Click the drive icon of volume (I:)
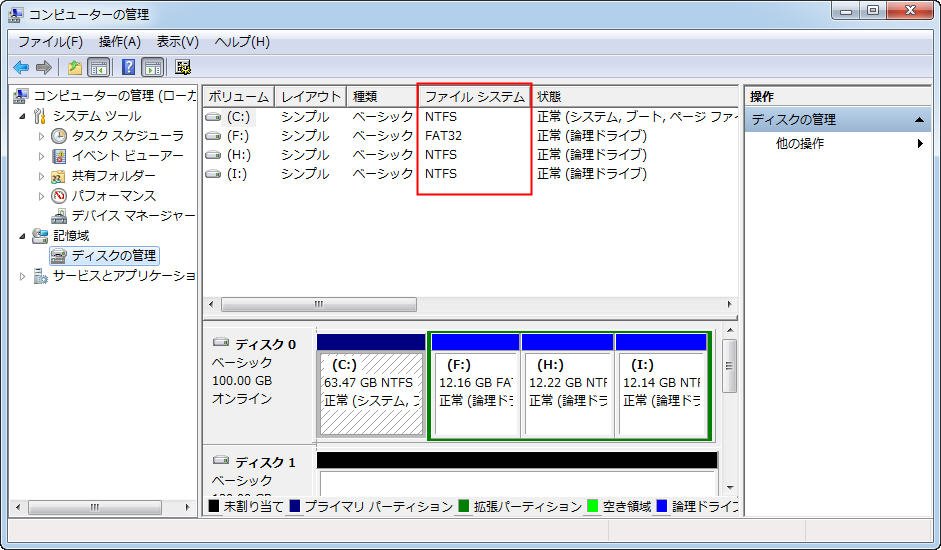Viewport: 941px width, 550px height. [213, 174]
